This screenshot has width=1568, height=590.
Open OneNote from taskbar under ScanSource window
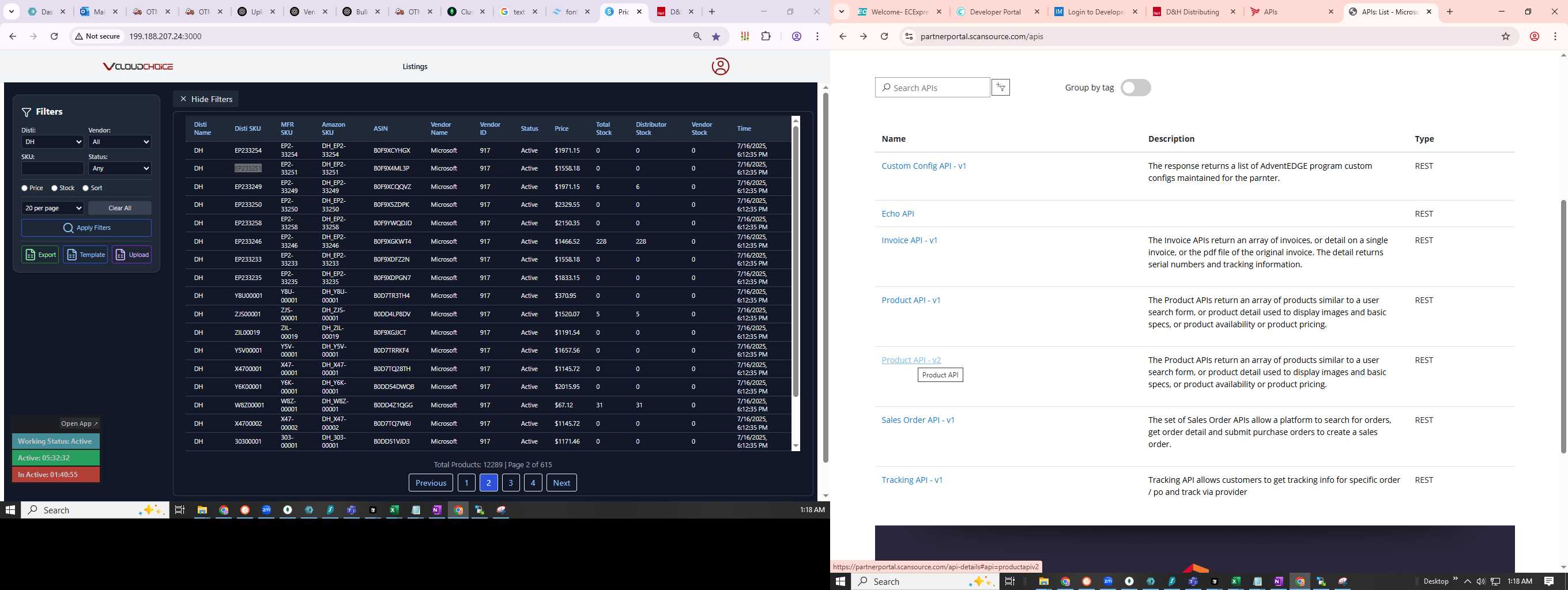(1278, 581)
